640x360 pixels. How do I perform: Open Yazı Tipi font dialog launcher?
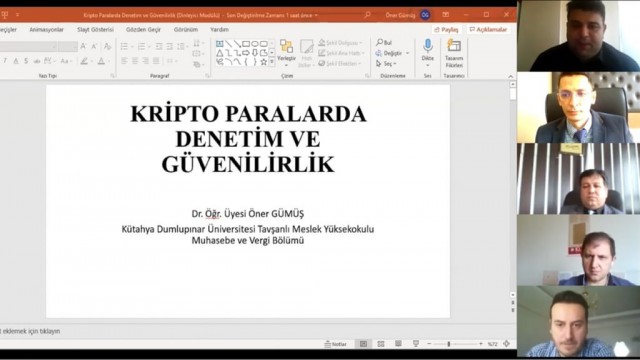(x=113, y=76)
